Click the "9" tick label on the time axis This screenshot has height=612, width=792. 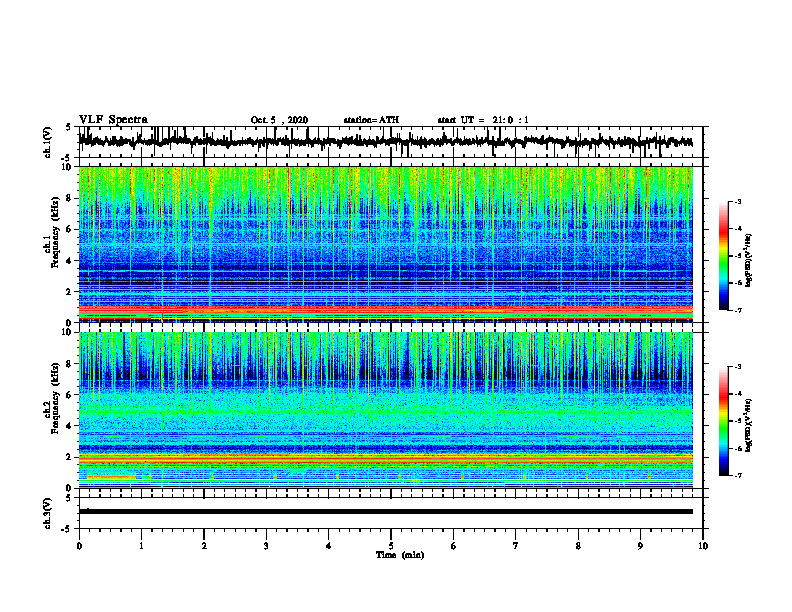tap(640, 546)
